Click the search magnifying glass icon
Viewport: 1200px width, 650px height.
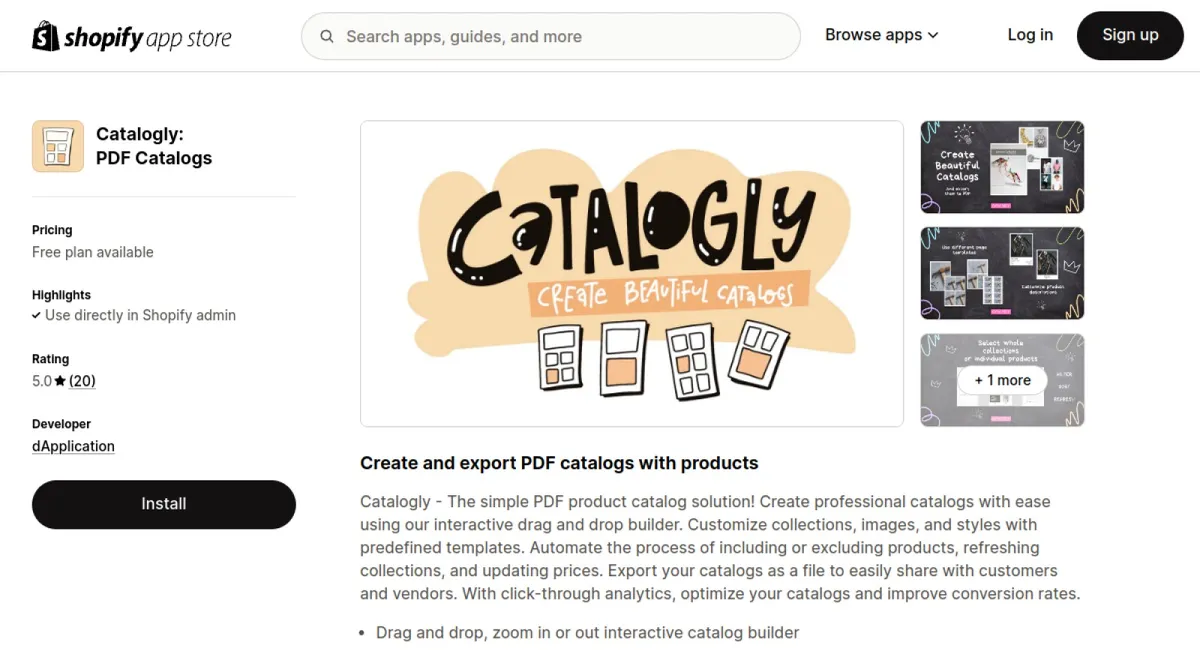pyautogui.click(x=327, y=36)
